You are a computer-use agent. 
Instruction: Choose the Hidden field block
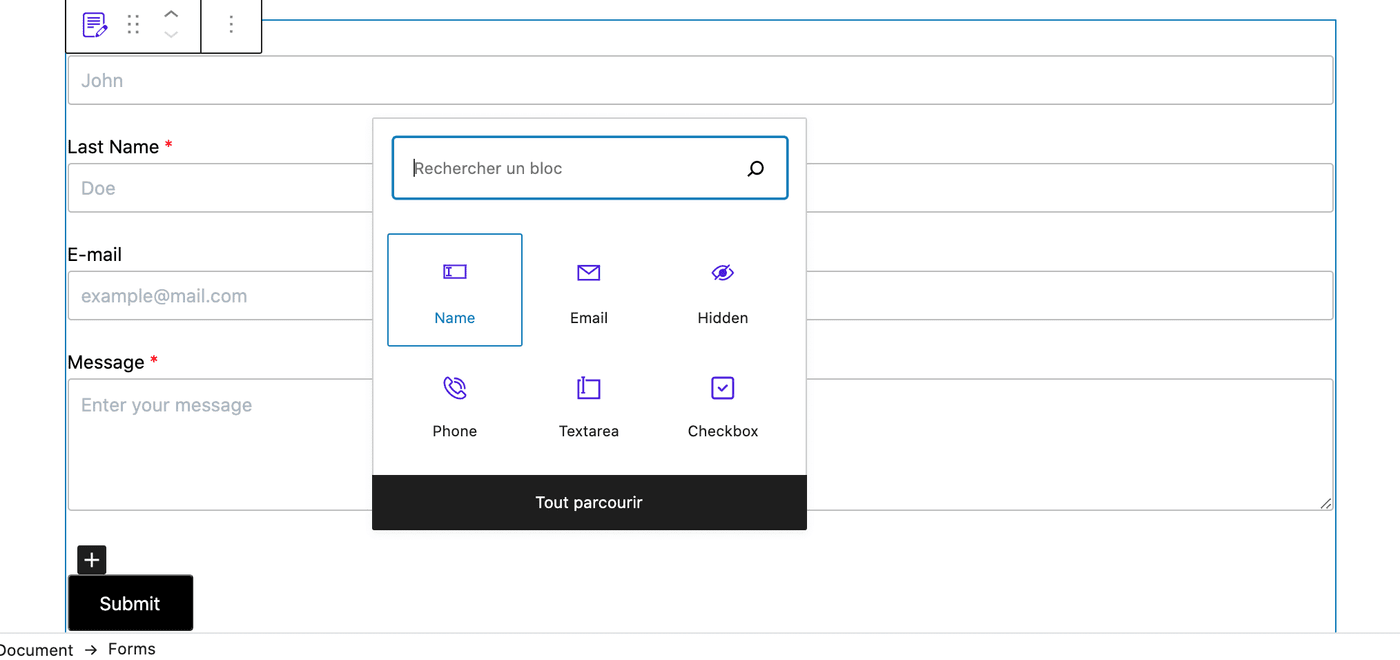pyautogui.click(x=722, y=290)
